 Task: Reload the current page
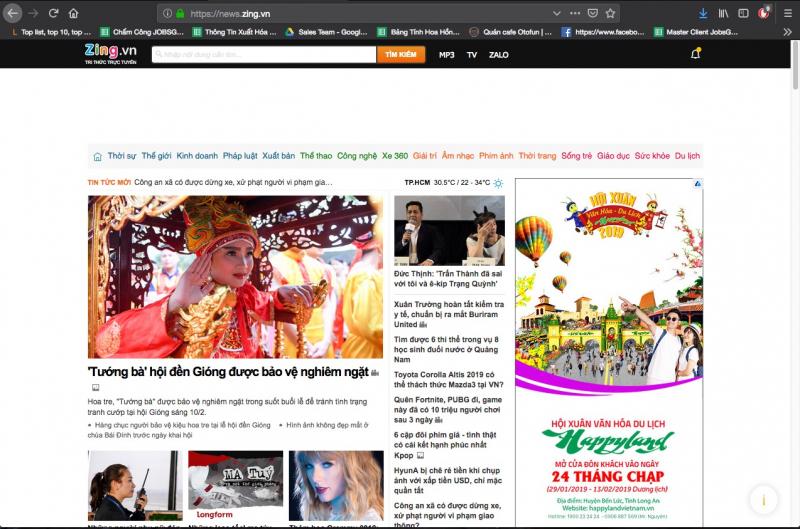54,13
